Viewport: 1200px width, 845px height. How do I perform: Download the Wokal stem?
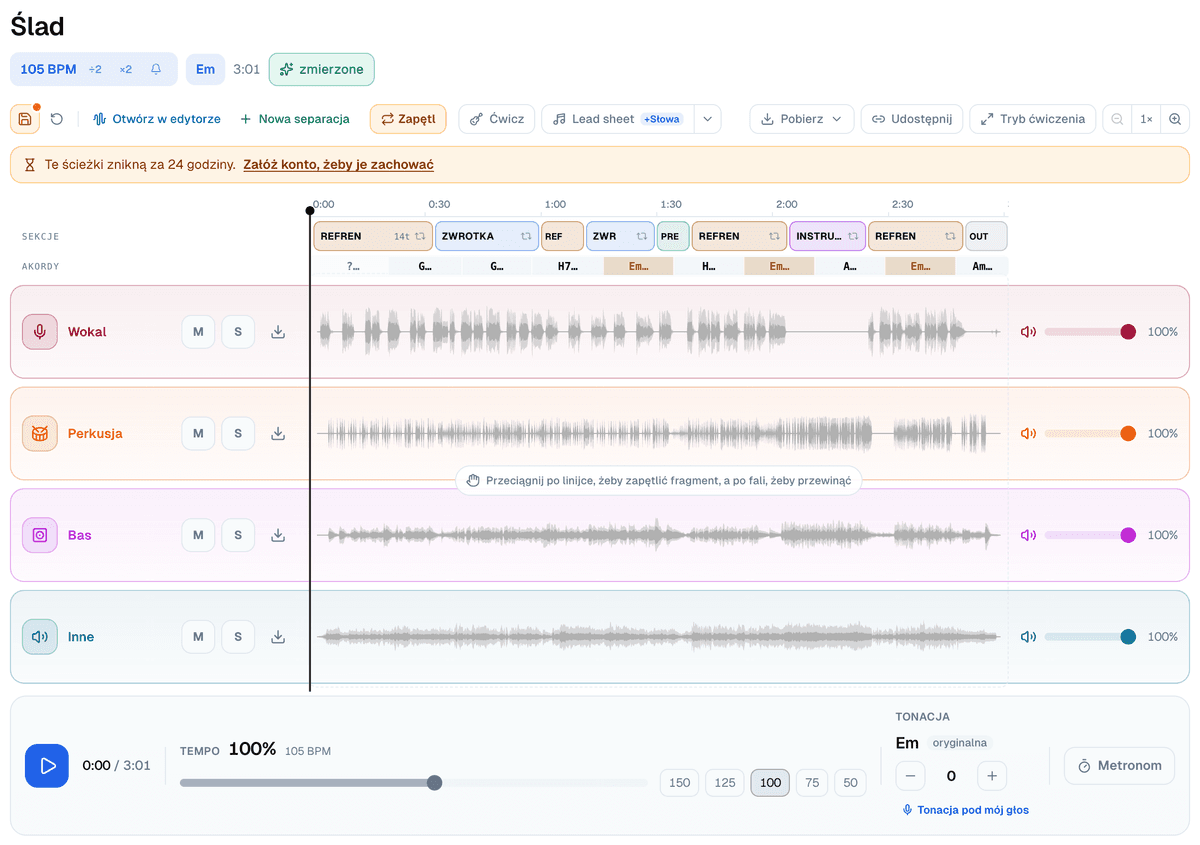coord(278,332)
